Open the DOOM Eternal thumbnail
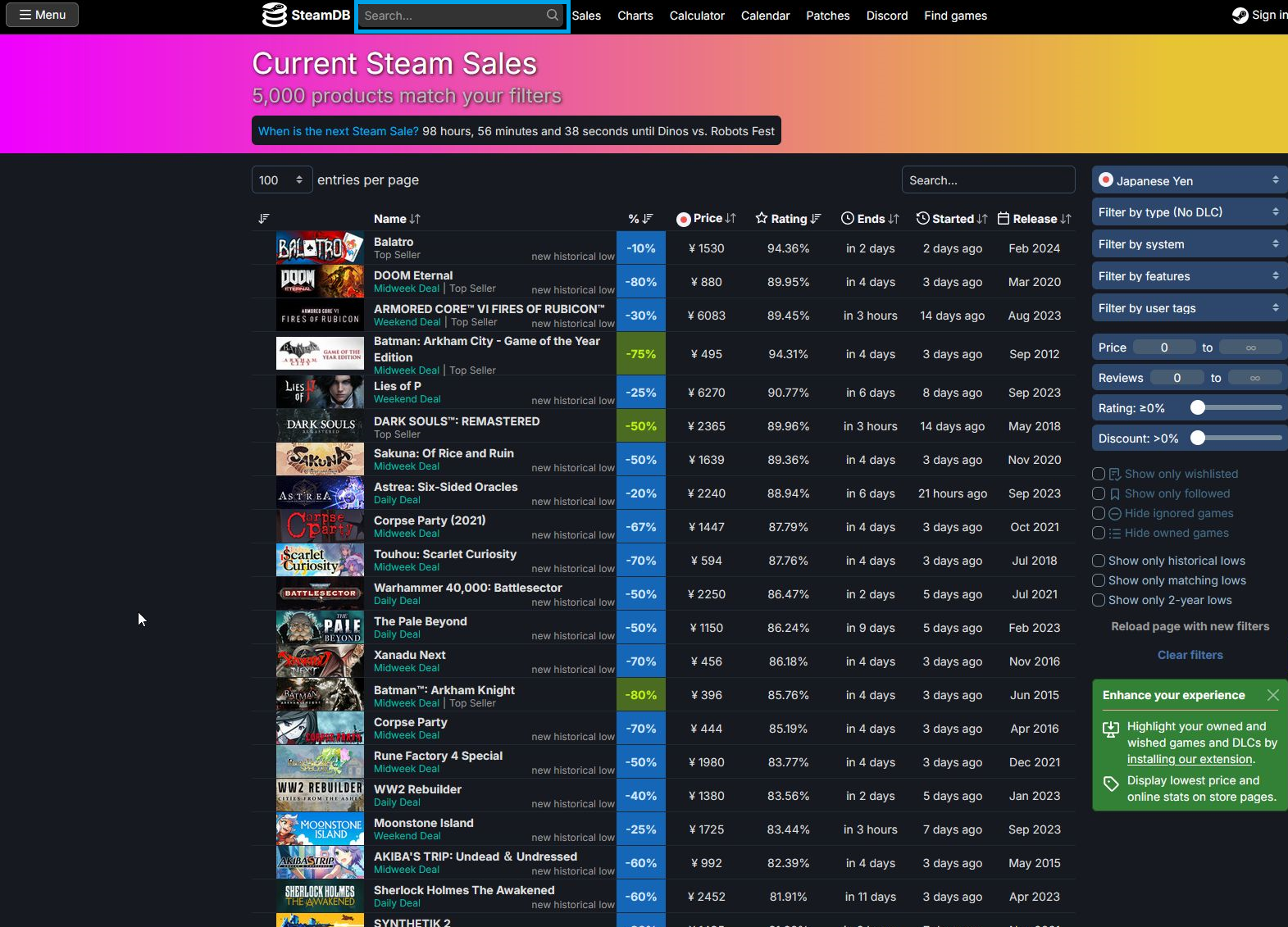Image resolution: width=1288 pixels, height=927 pixels. [320, 281]
